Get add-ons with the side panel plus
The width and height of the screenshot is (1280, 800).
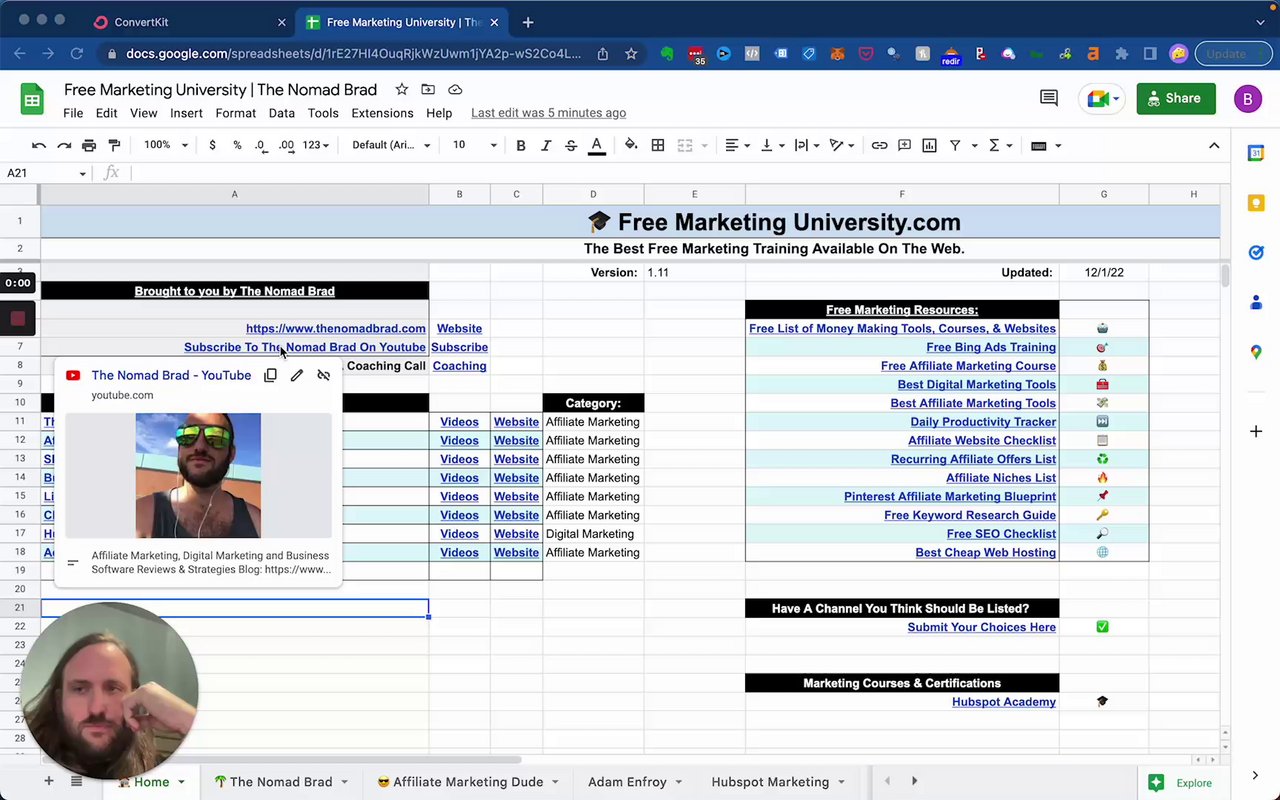pos(1256,431)
